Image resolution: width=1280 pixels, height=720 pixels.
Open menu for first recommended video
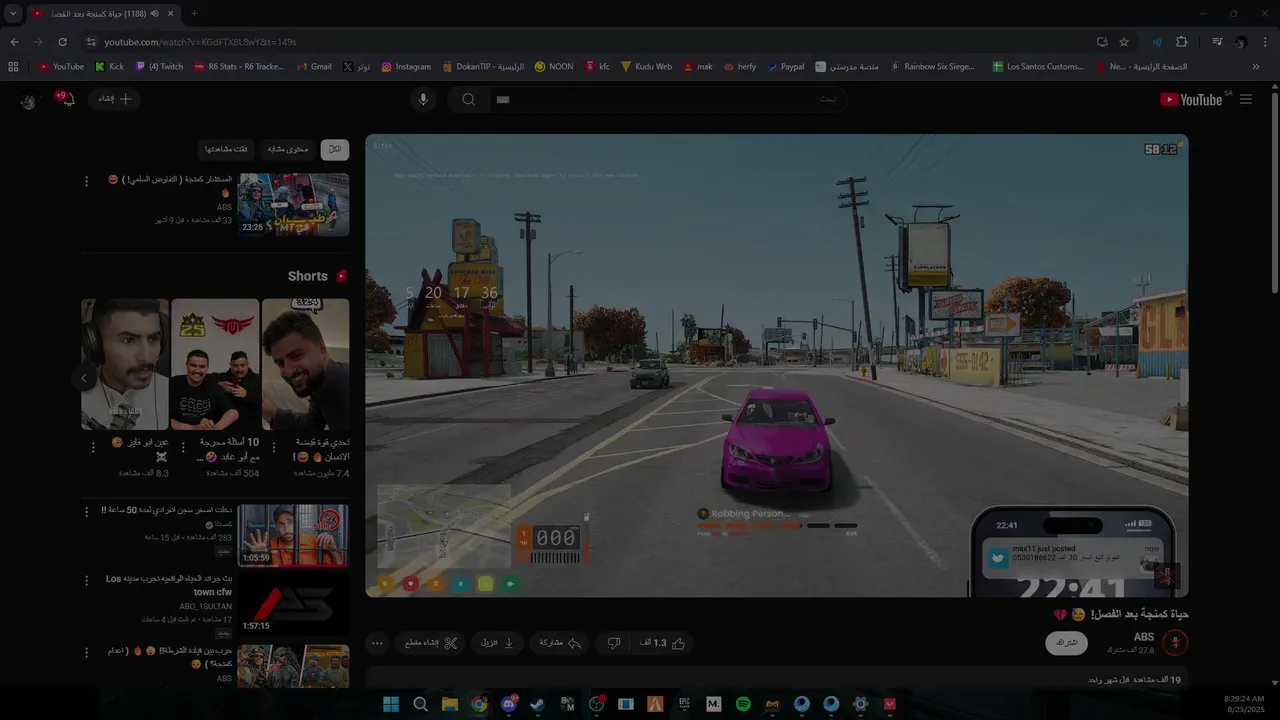(86, 181)
